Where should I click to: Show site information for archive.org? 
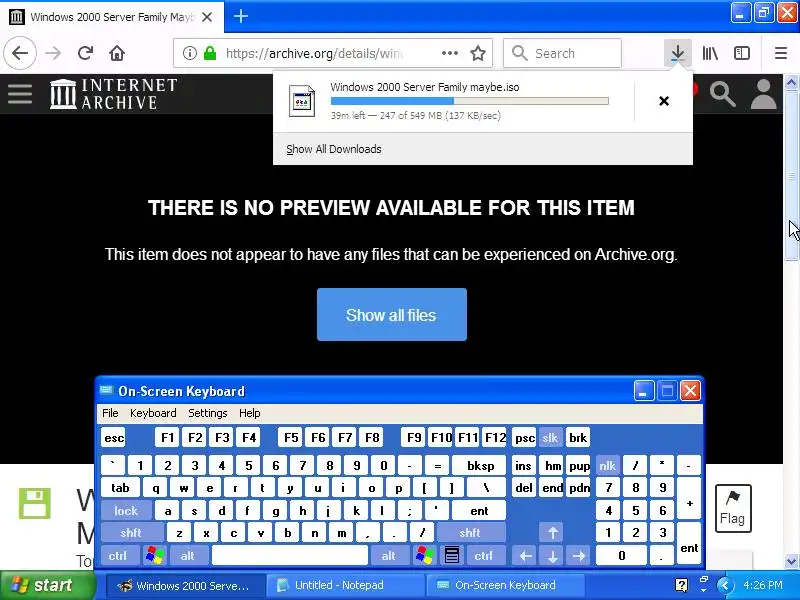[x=189, y=53]
